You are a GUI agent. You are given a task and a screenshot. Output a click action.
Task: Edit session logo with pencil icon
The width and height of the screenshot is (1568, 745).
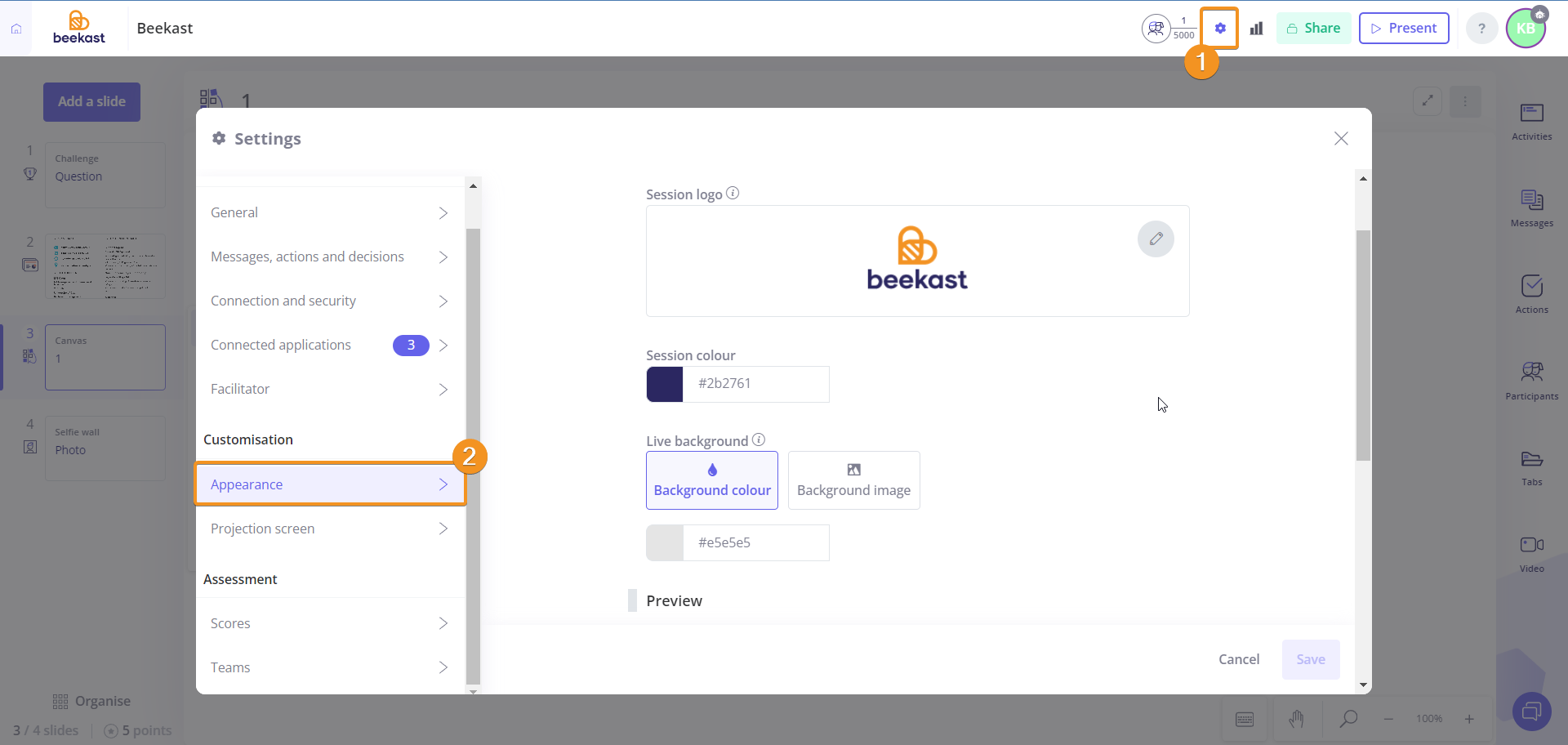click(1156, 239)
